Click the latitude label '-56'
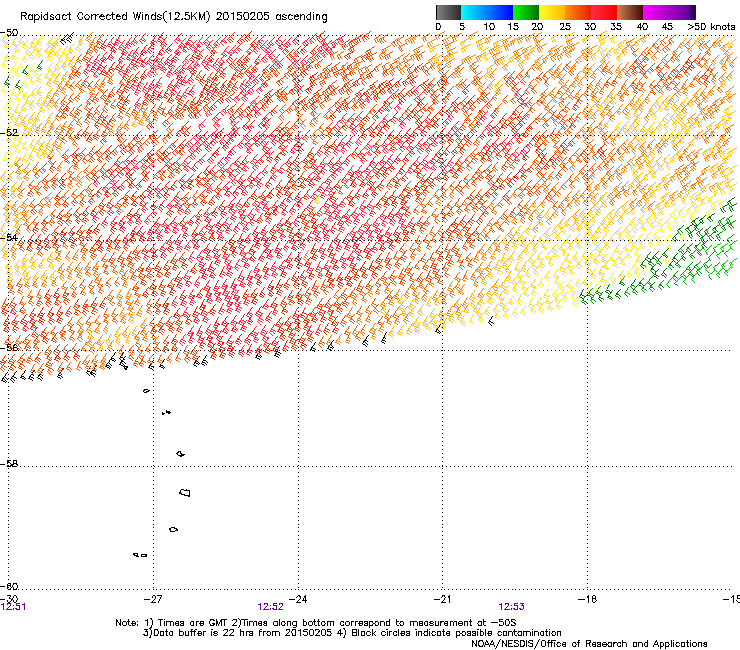 tap(9, 347)
